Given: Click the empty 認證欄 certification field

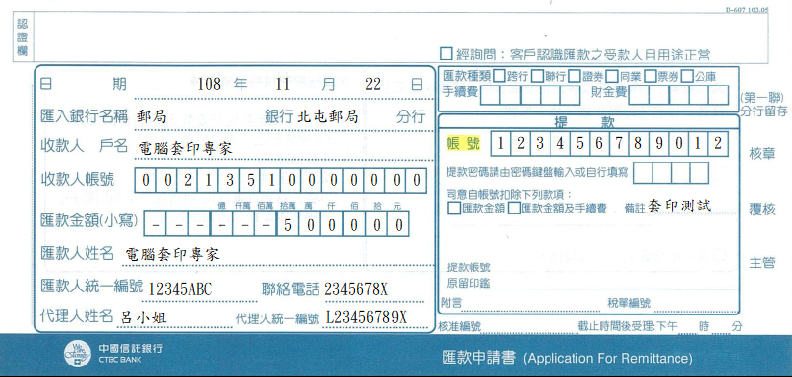Looking at the screenshot, I should point(400,37).
